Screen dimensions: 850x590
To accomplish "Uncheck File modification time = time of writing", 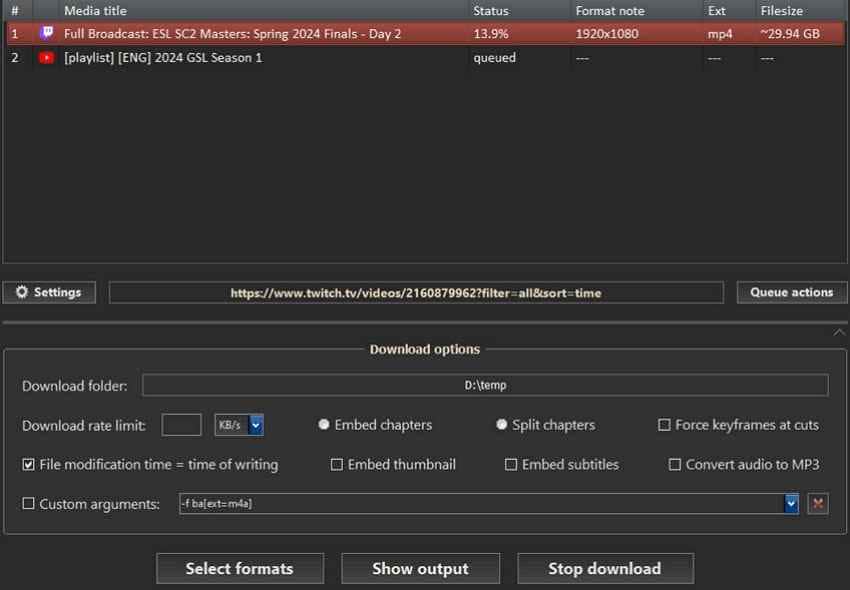I will (x=28, y=465).
